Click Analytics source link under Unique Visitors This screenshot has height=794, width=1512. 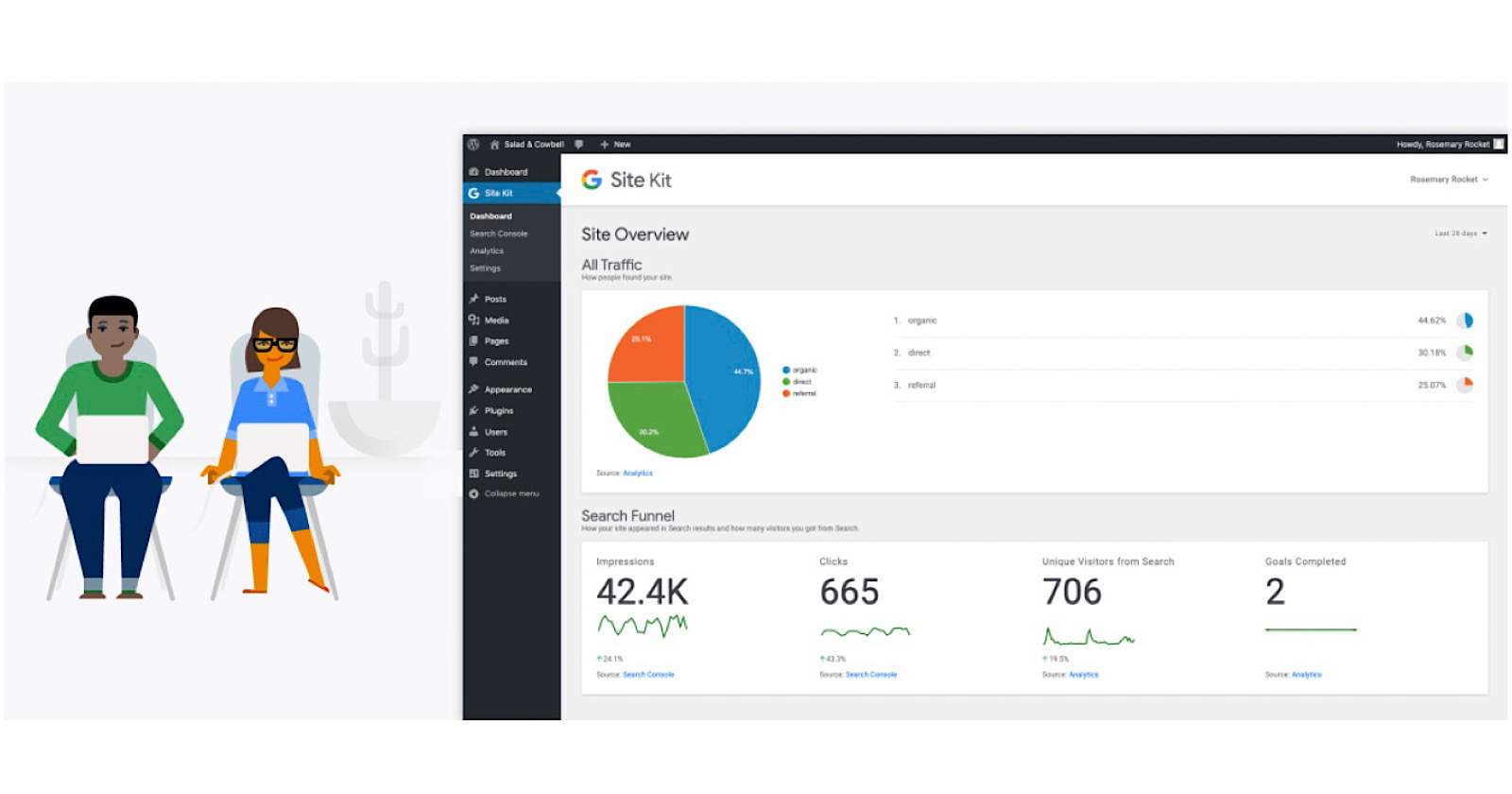pos(1084,675)
